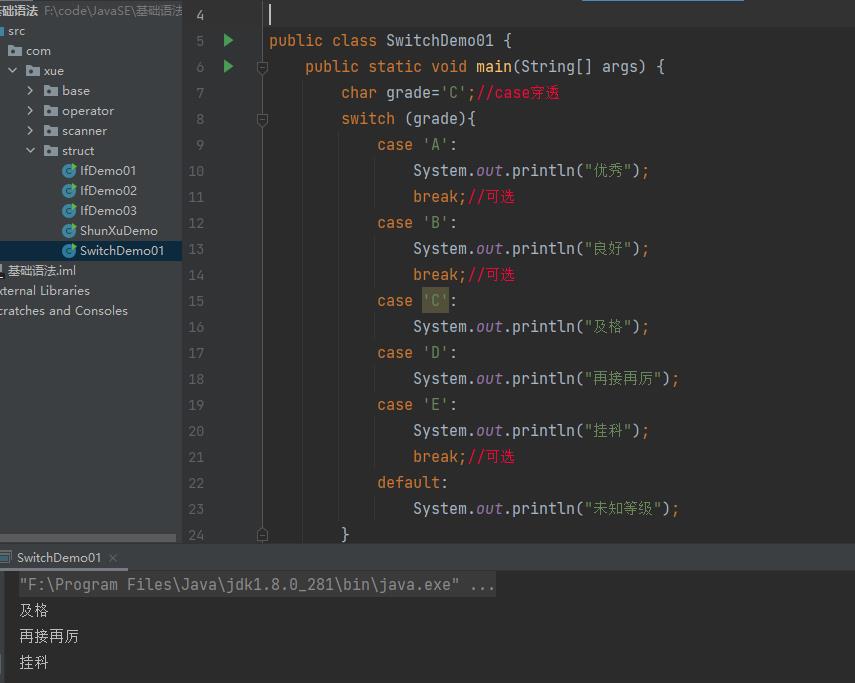
Task: Select 基础语法.iml file
Action: pos(41,271)
